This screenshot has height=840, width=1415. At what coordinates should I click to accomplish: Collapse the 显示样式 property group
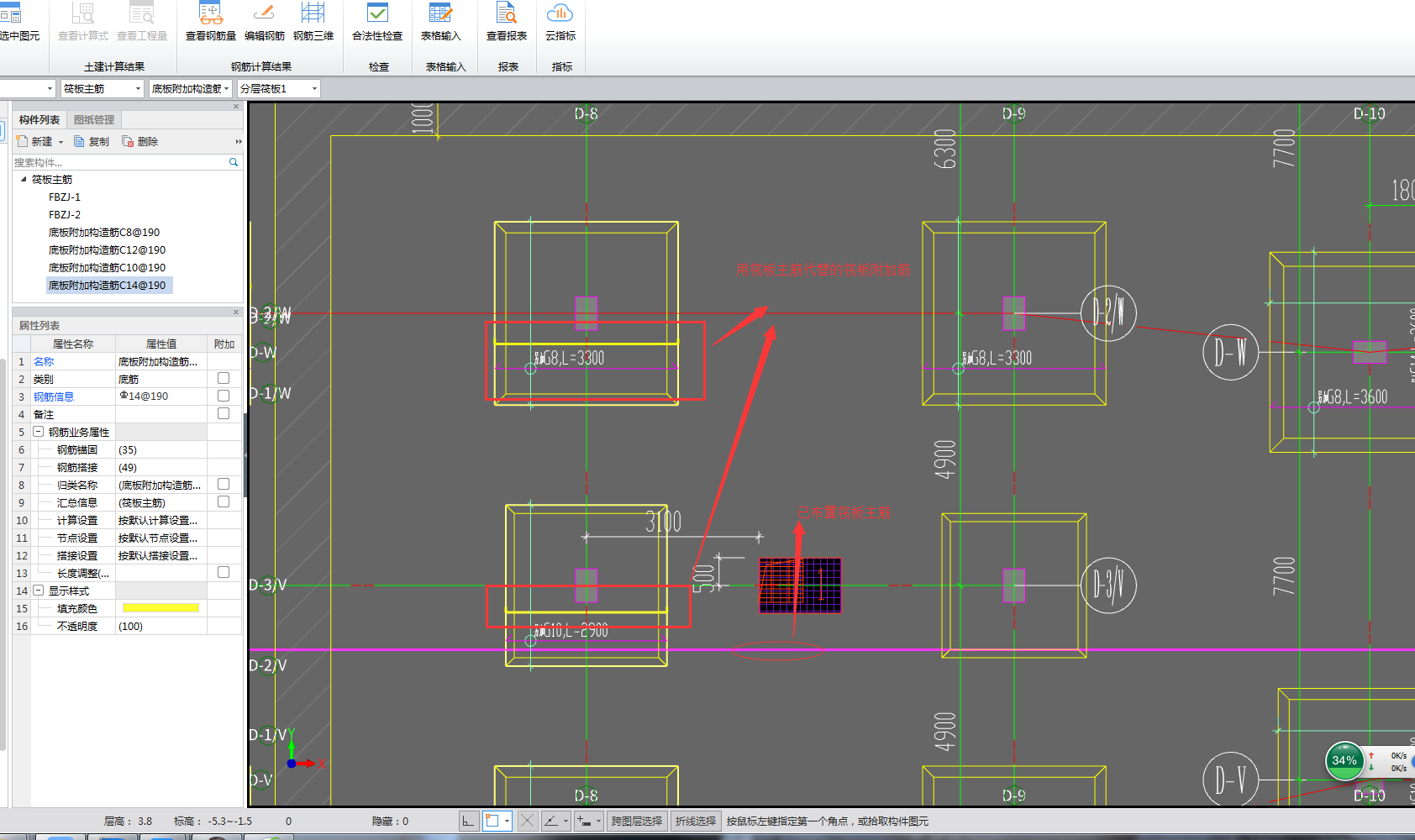tap(38, 590)
